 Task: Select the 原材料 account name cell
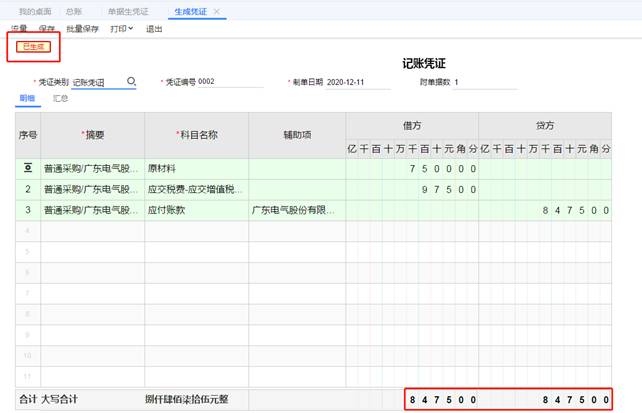coord(196,169)
